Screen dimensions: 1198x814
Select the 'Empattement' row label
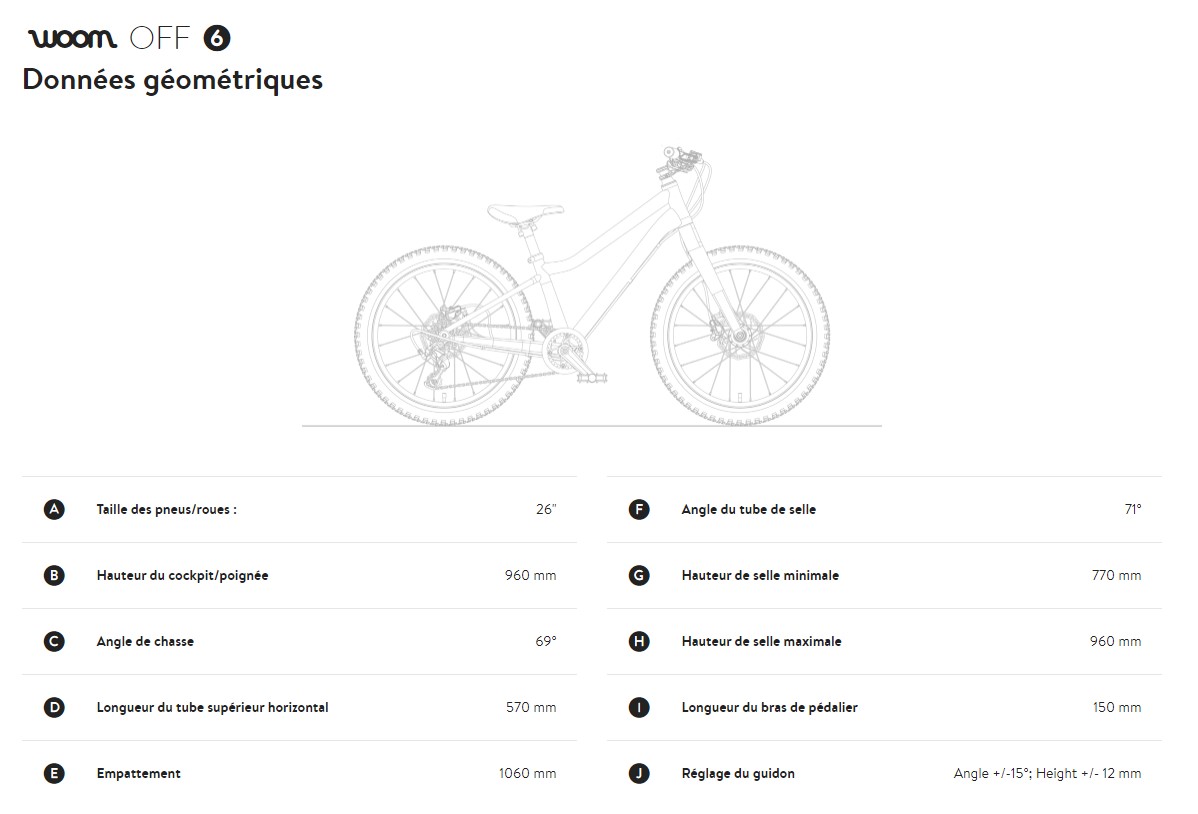(x=138, y=773)
